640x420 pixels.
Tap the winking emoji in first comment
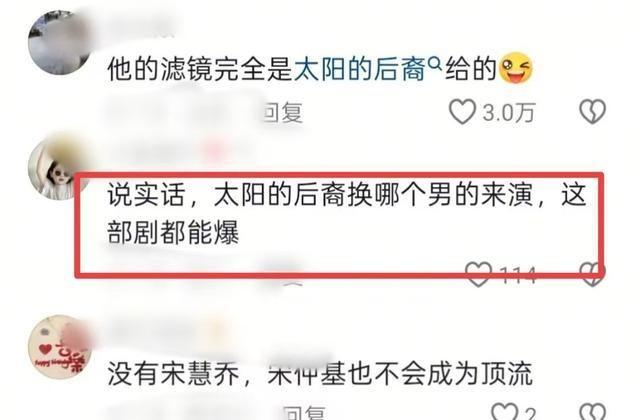coord(517,68)
